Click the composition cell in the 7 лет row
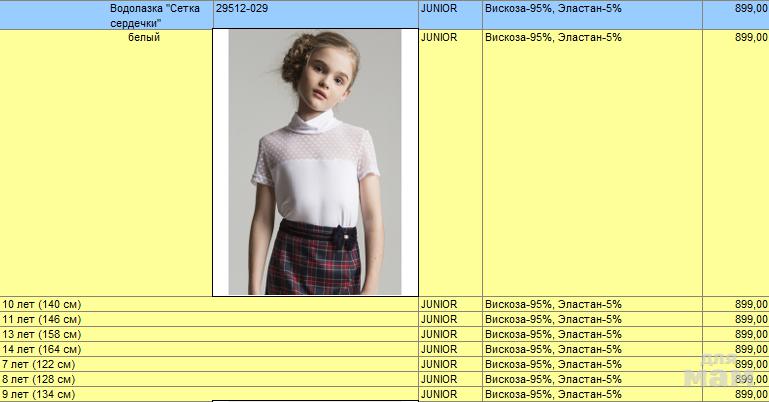This screenshot has height=402, width=769. pyautogui.click(x=552, y=364)
